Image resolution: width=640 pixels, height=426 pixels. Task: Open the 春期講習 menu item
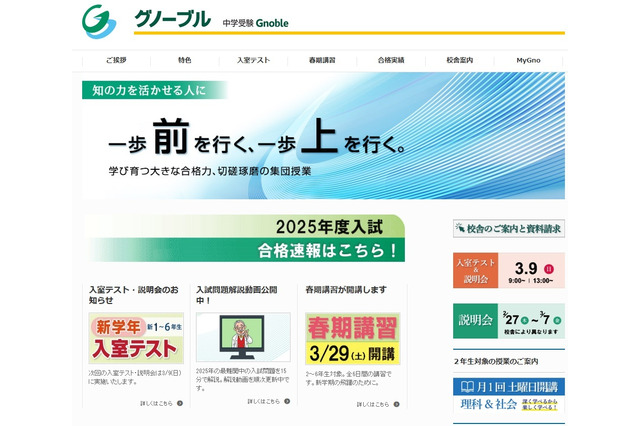click(322, 60)
